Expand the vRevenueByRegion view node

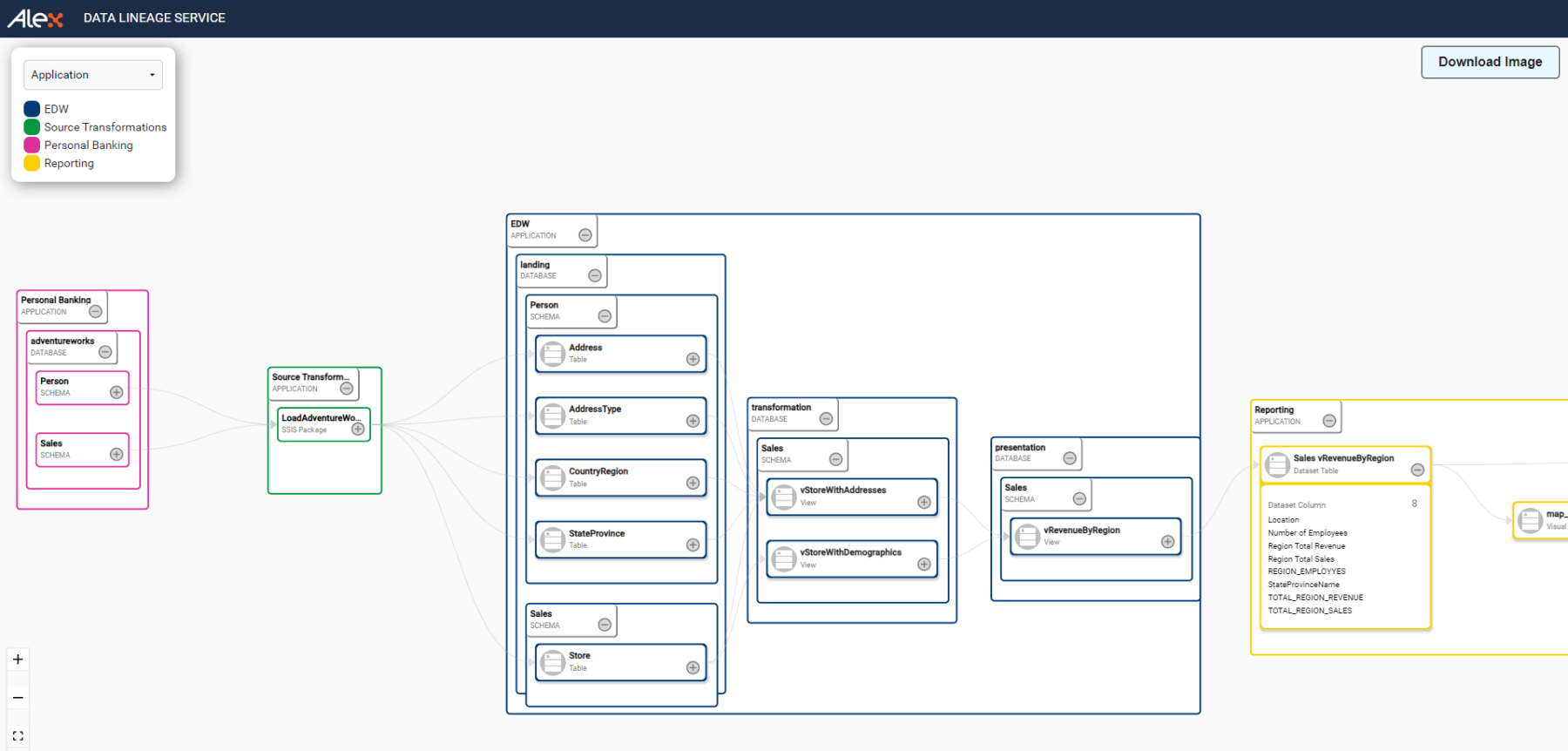click(1168, 542)
